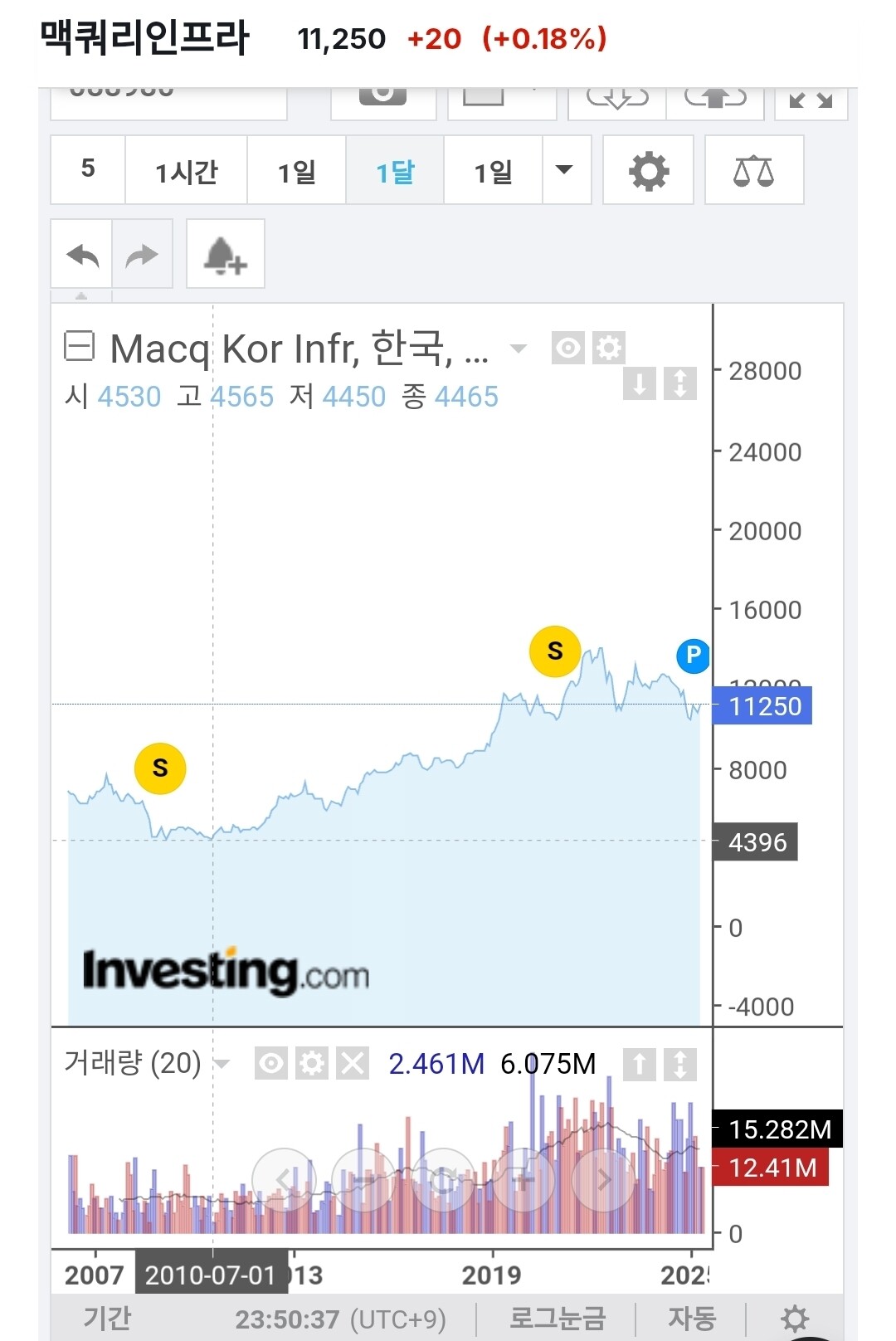Toggle 자동 auto scale

click(x=692, y=1318)
